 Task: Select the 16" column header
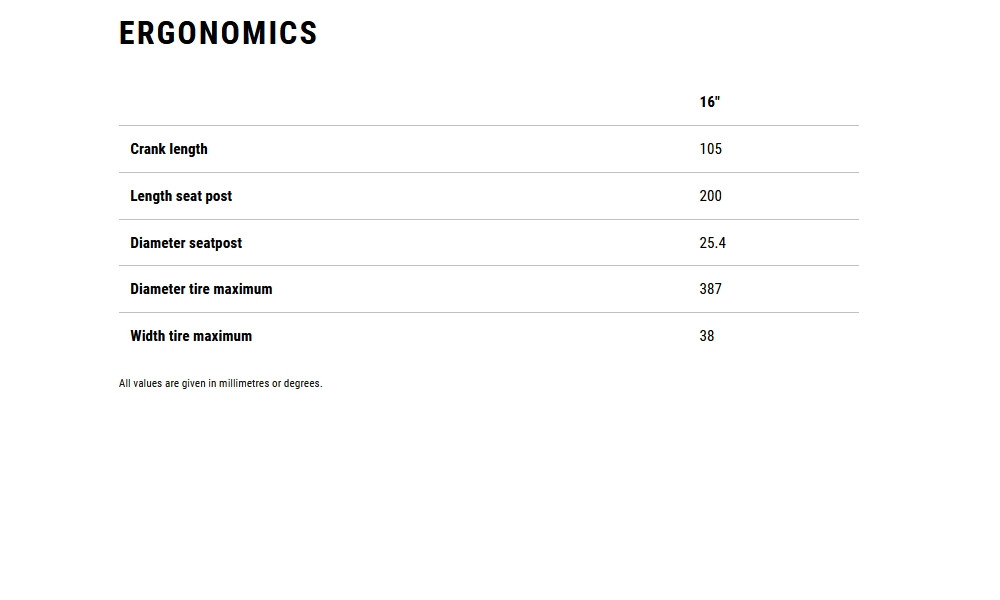710,102
